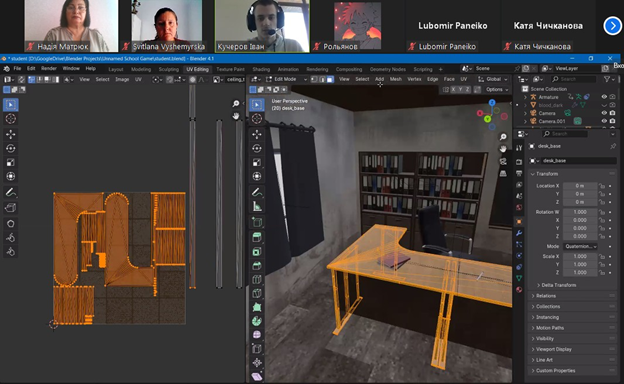The image size is (624, 384).
Task: Expand the Viewport Display panel
Action: [554, 349]
